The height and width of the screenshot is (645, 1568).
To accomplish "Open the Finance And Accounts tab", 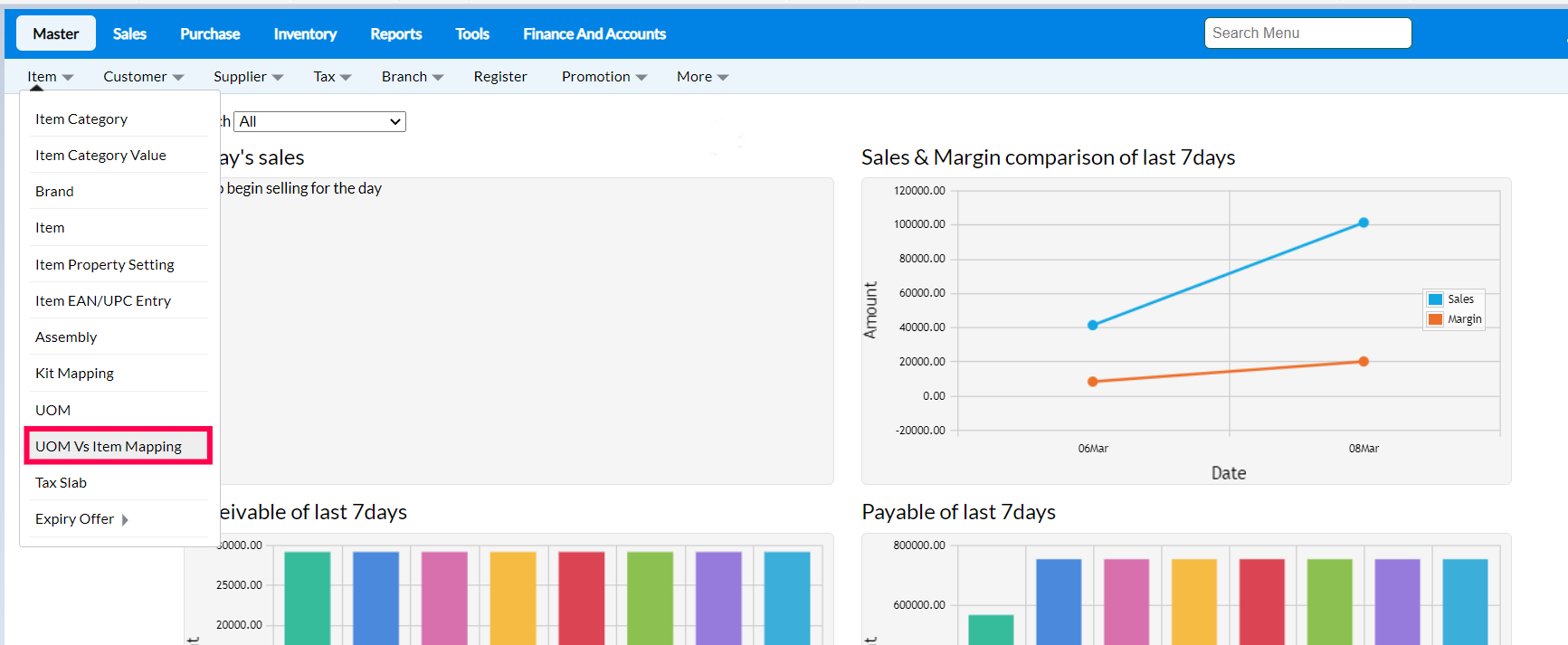I will pos(594,33).
